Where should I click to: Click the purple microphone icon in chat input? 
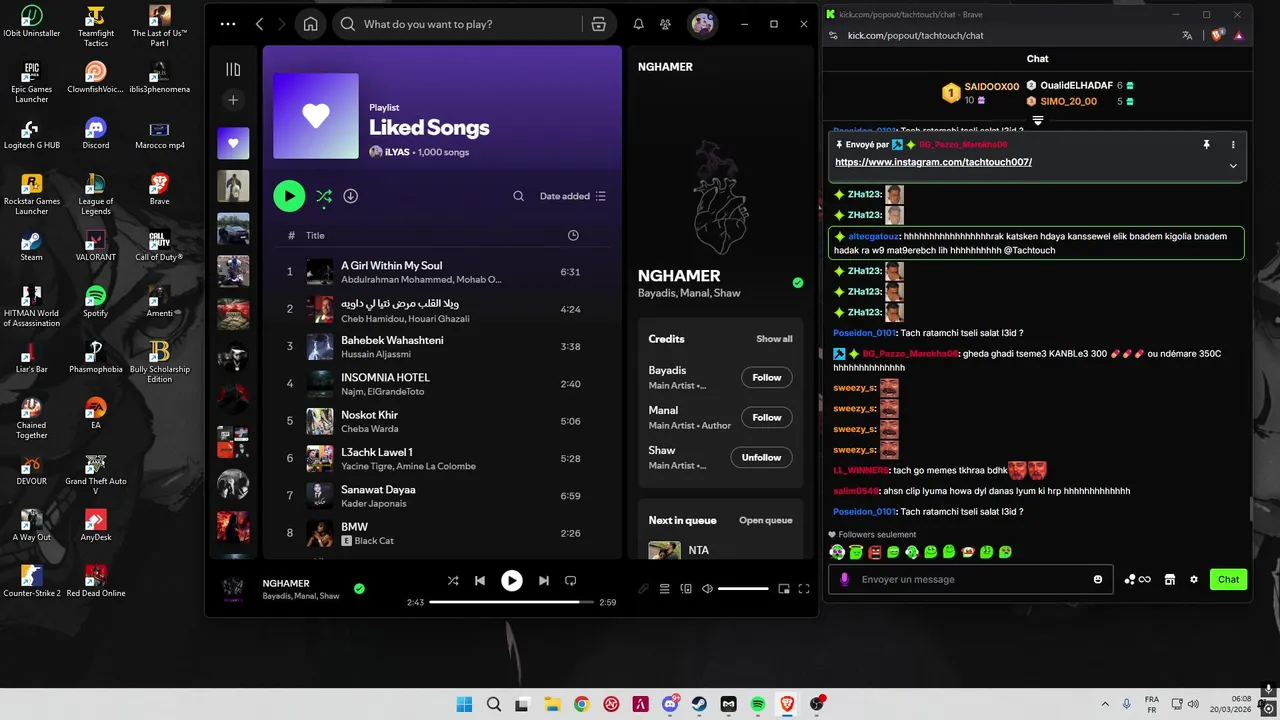[845, 579]
